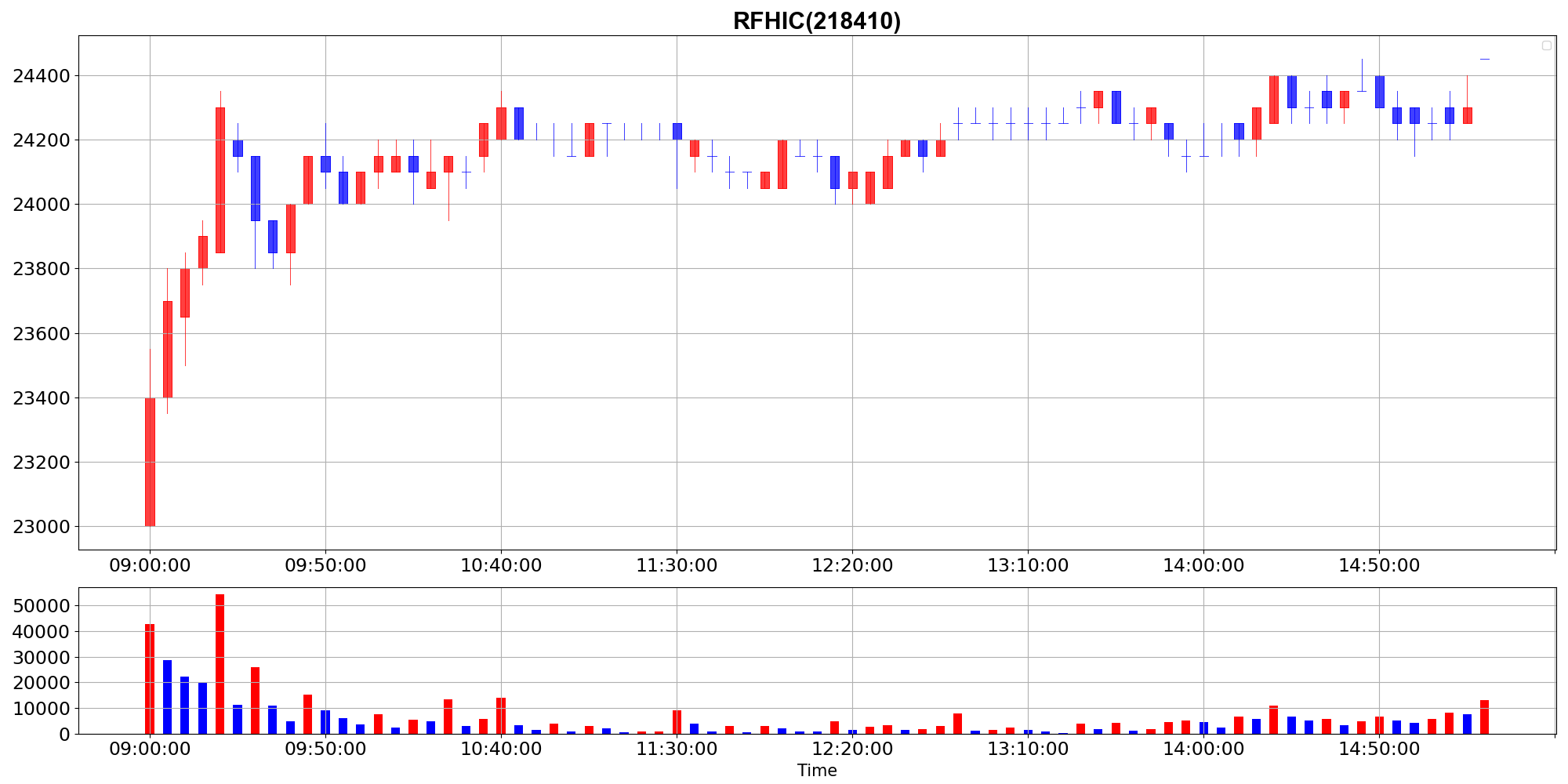The image size is (1568, 784).
Task: Click the final red volume bar of session
Action: pos(1484,717)
